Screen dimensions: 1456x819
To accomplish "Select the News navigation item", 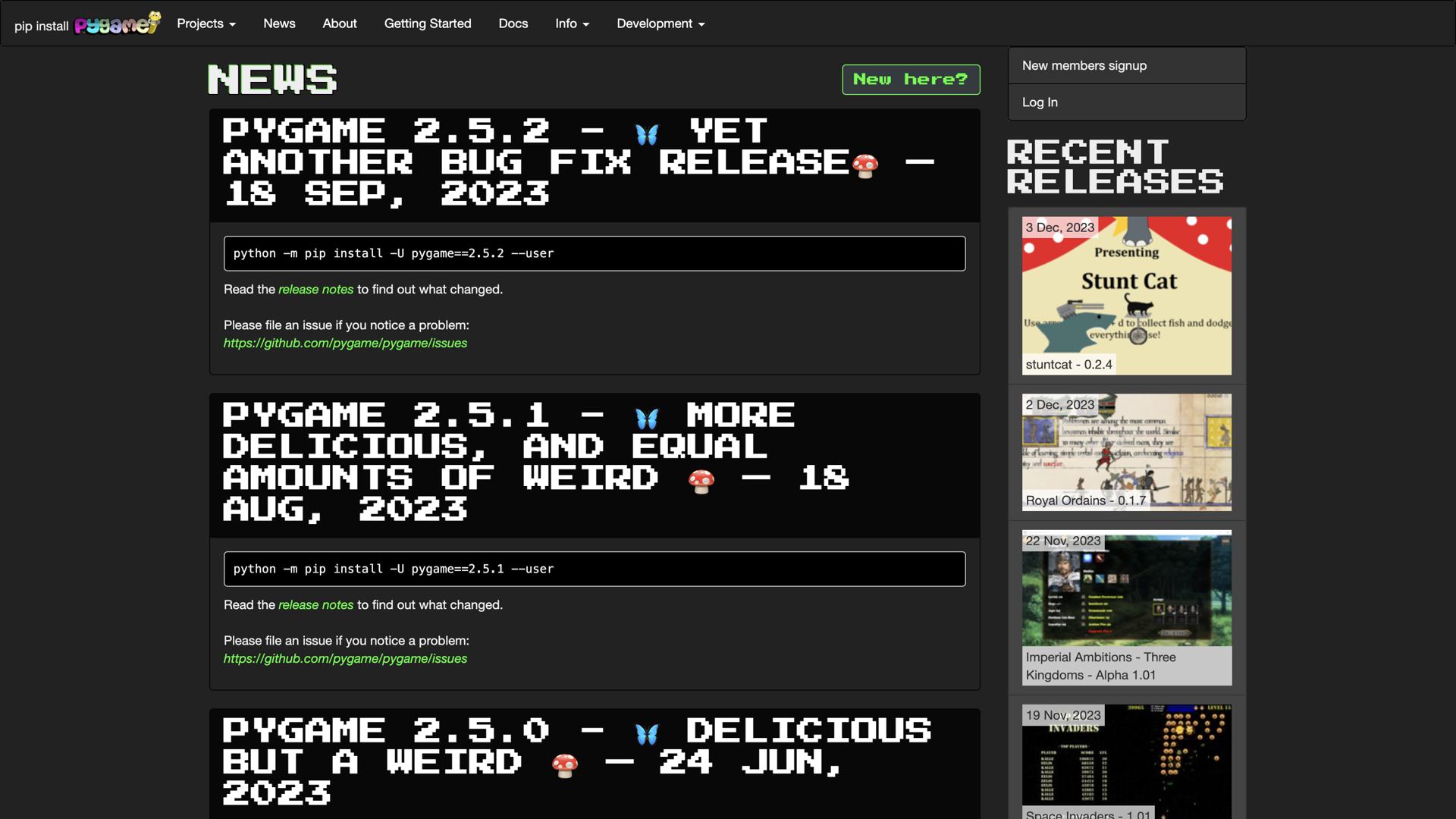I will pyautogui.click(x=279, y=24).
